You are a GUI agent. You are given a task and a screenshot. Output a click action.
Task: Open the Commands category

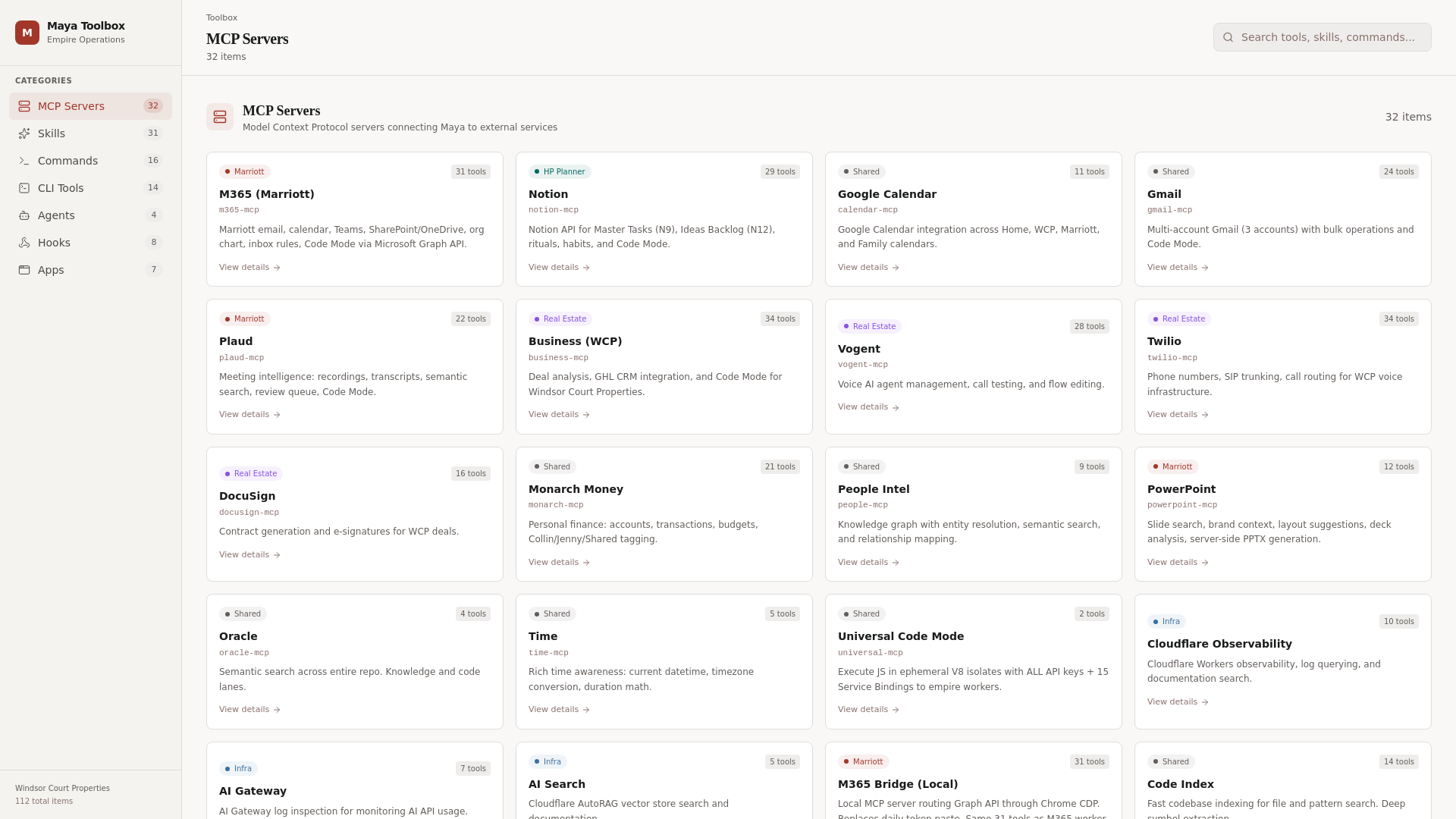coord(90,161)
